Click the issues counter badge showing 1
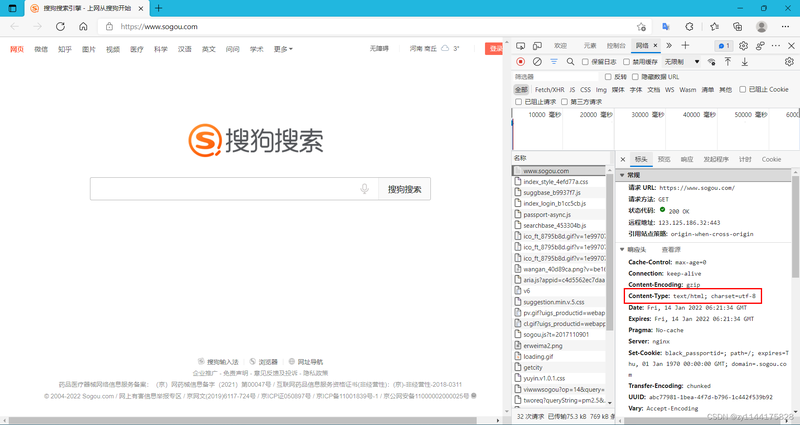This screenshot has width=800, height=425. (724, 46)
